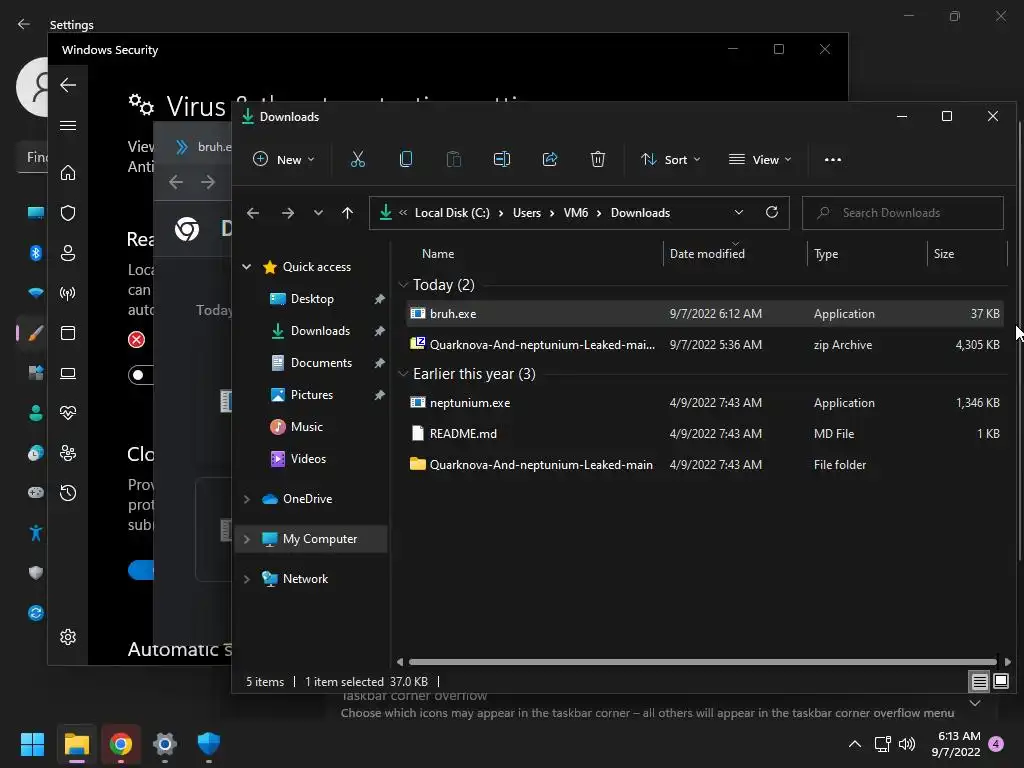Viewport: 1024px width, 768px height.
Task: Open Windows Security settings gear icon
Action: tap(68, 637)
